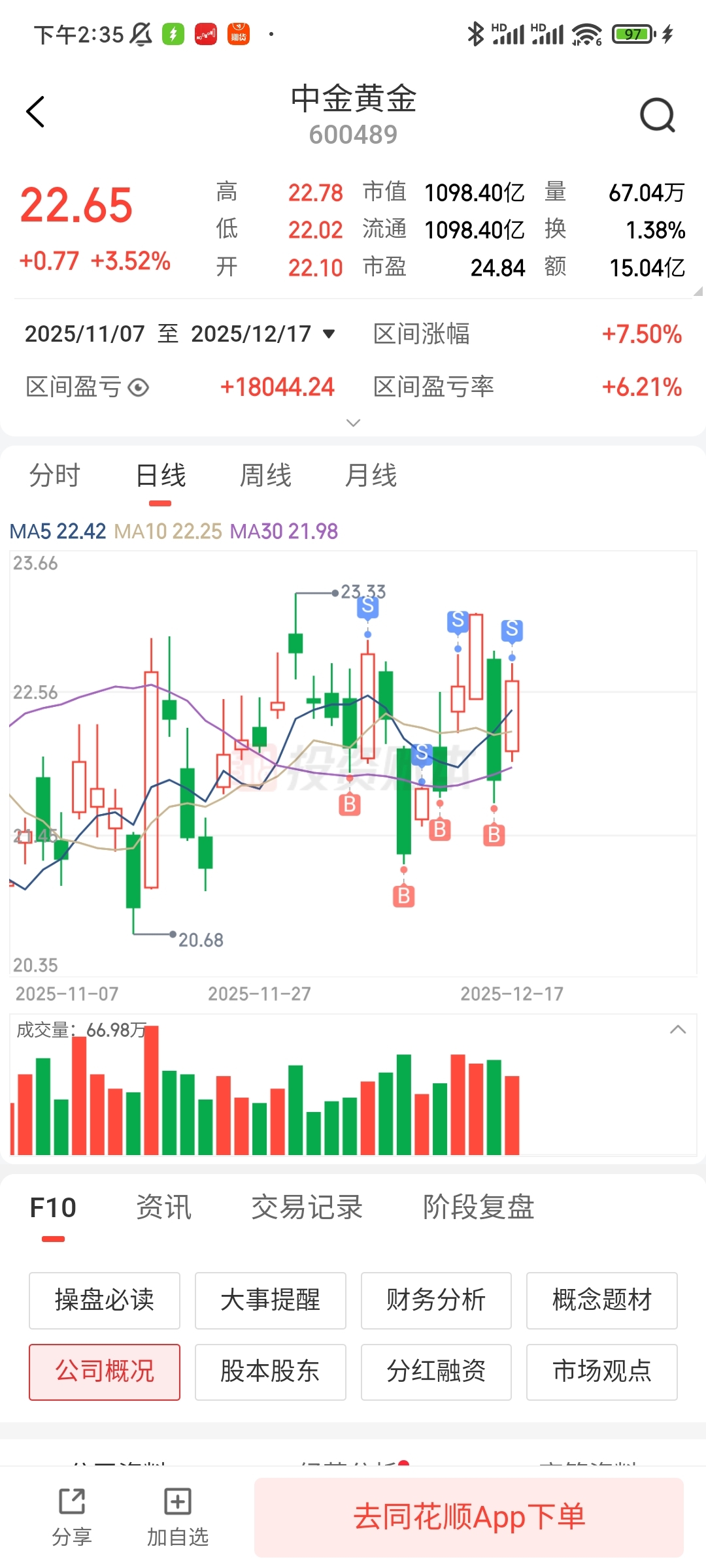706x1568 pixels.
Task: Toggle the 区间盈亏 eye visibility icon
Action: (139, 387)
